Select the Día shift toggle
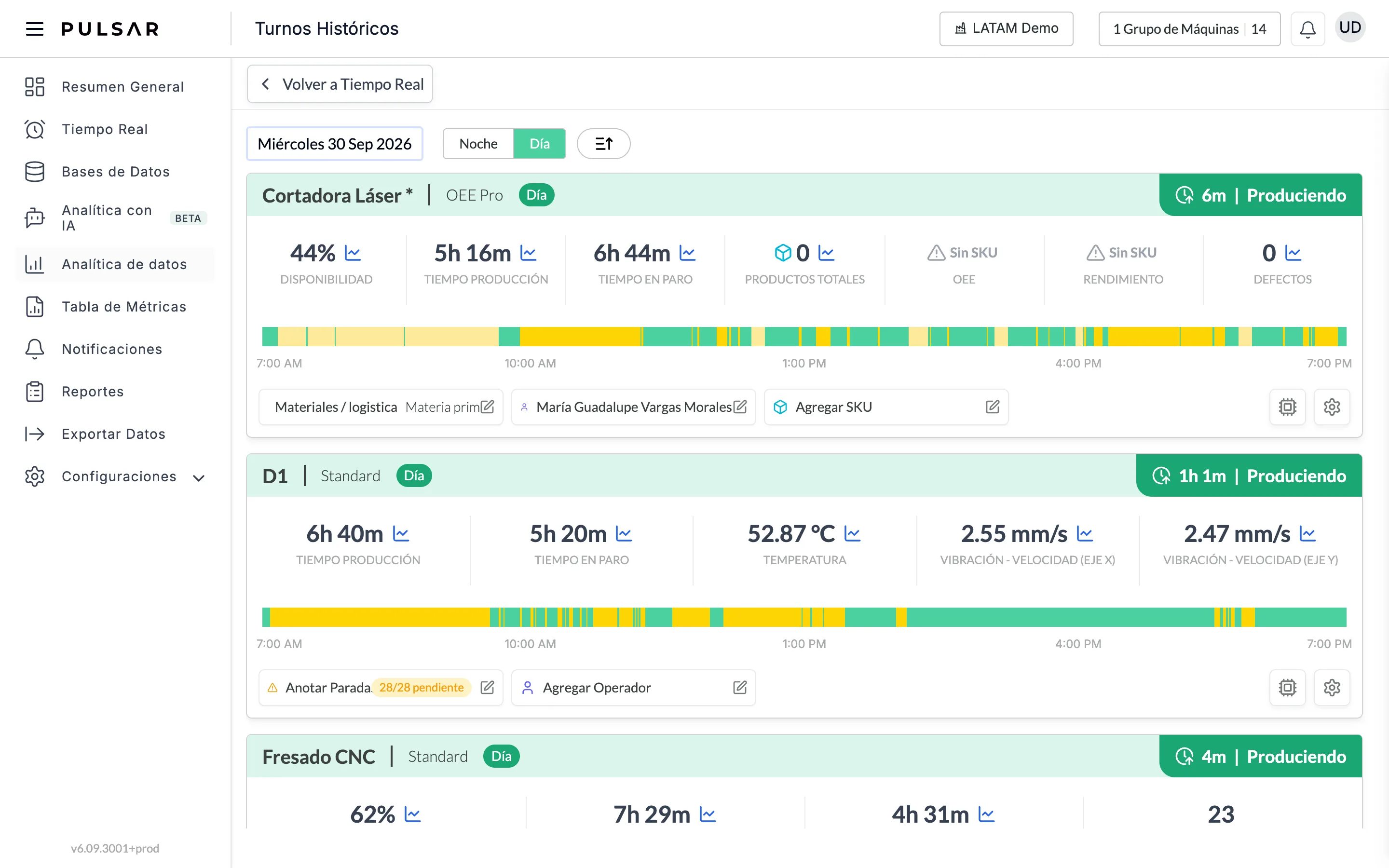This screenshot has height=868, width=1389. (539, 144)
